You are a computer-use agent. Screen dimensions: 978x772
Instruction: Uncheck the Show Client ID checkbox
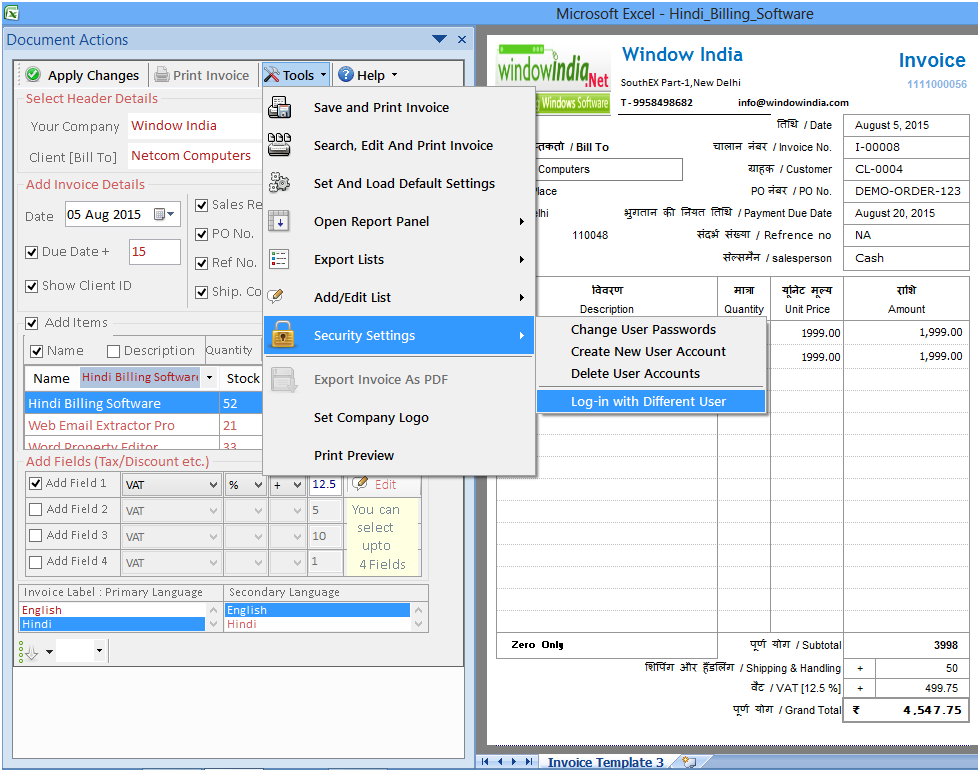31,286
